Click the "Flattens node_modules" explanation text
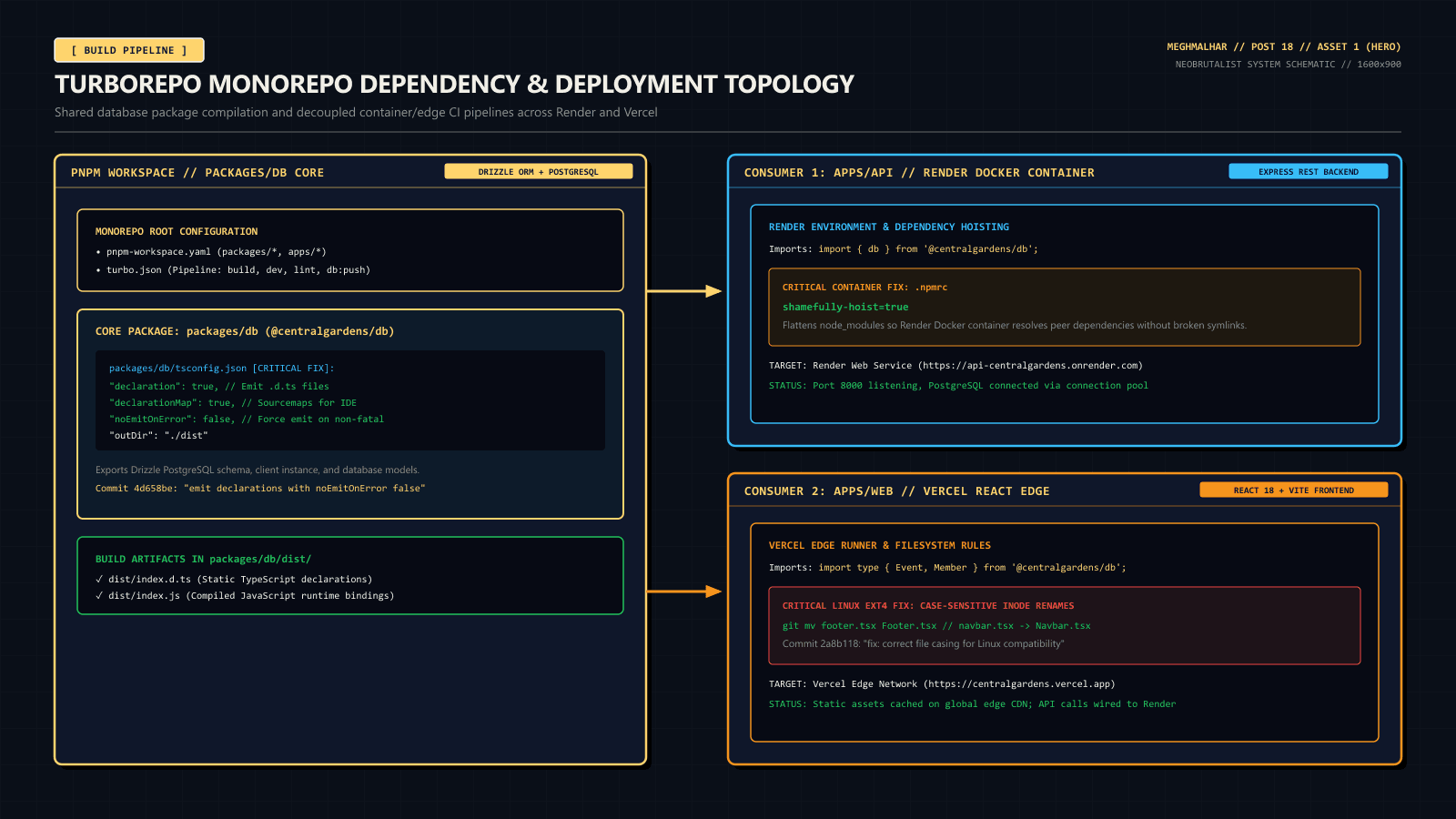The image size is (1456, 819). [1015, 326]
